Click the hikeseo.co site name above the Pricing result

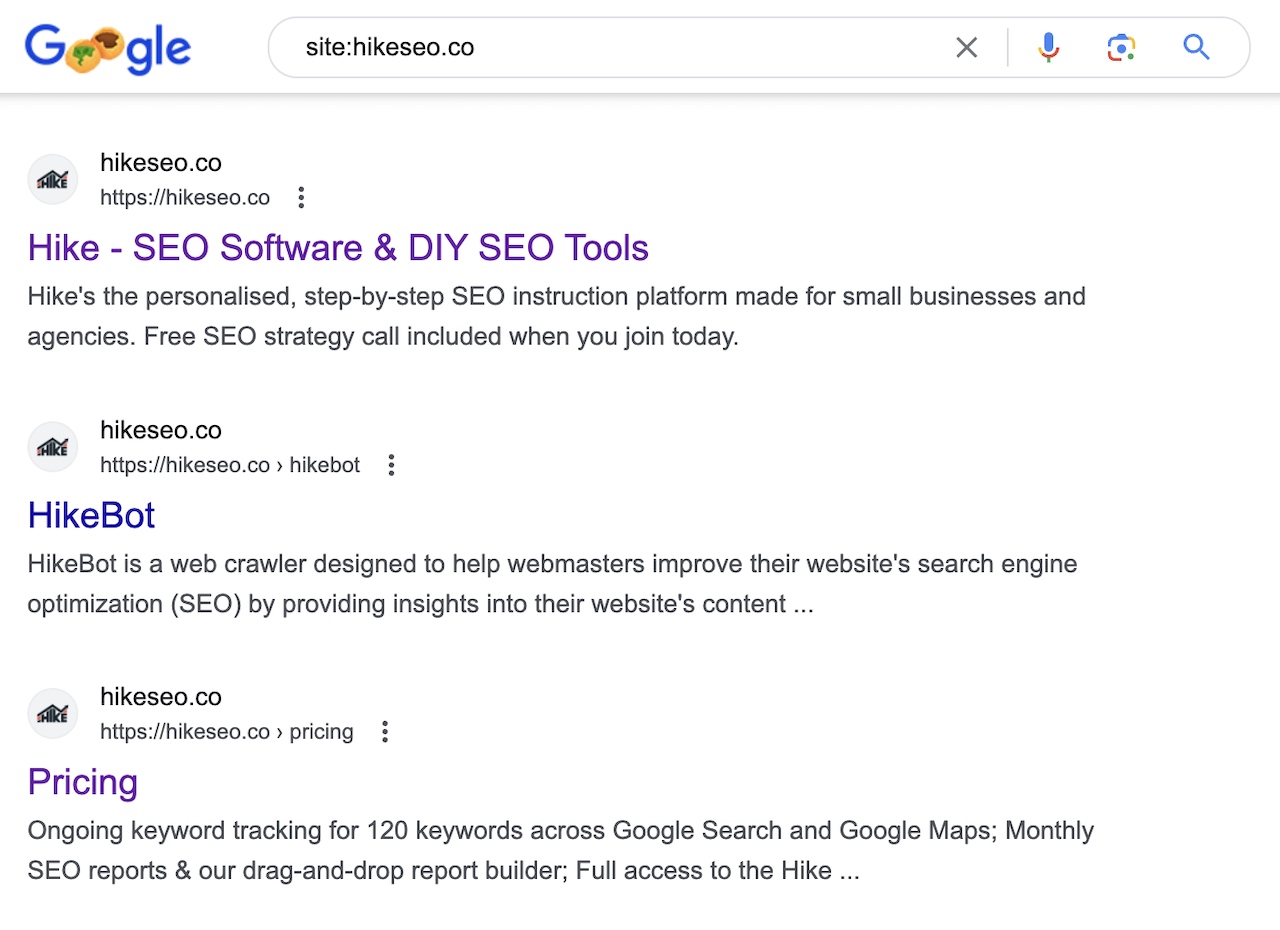161,697
